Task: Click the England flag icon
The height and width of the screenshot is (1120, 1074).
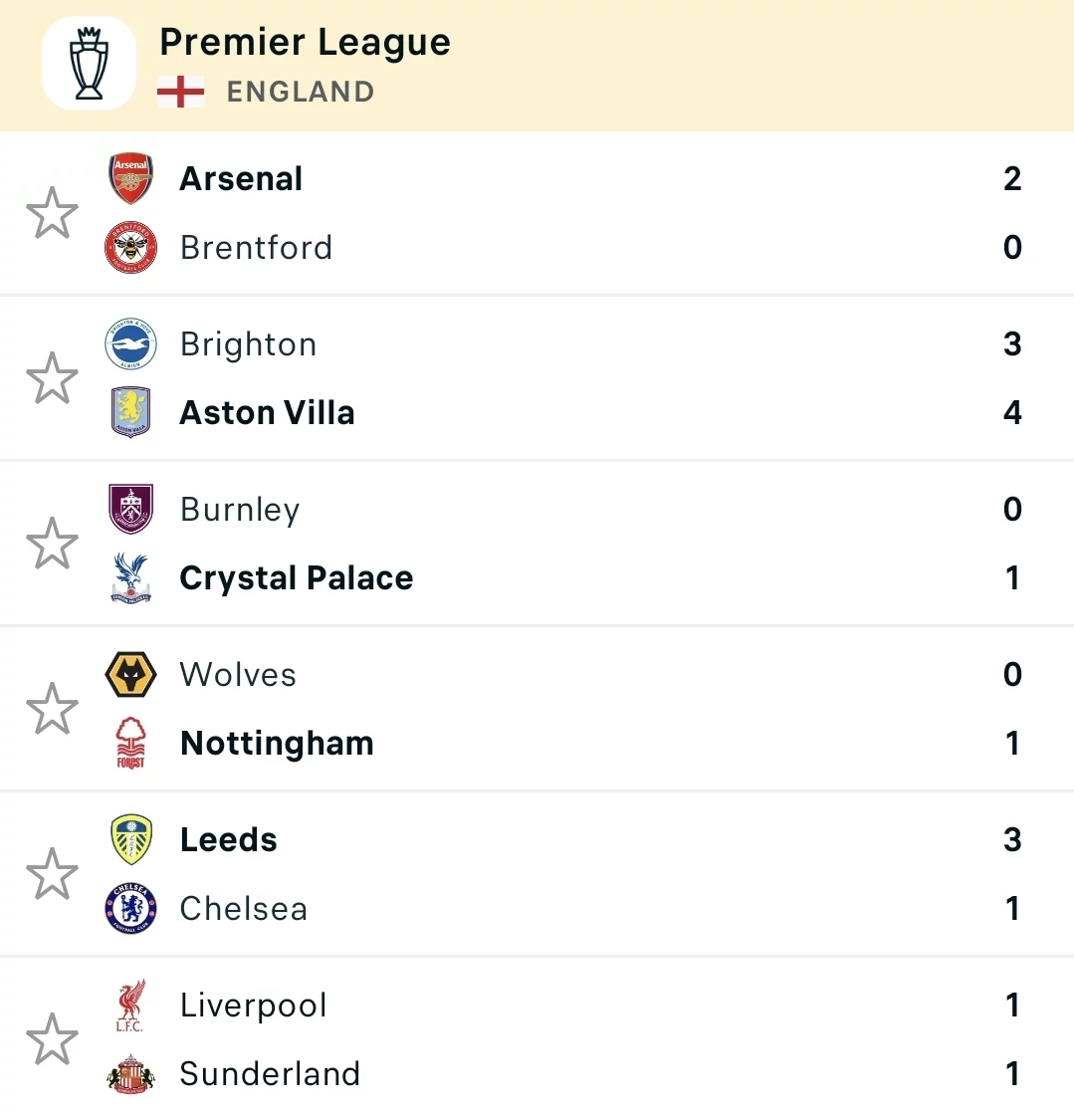Action: [180, 92]
